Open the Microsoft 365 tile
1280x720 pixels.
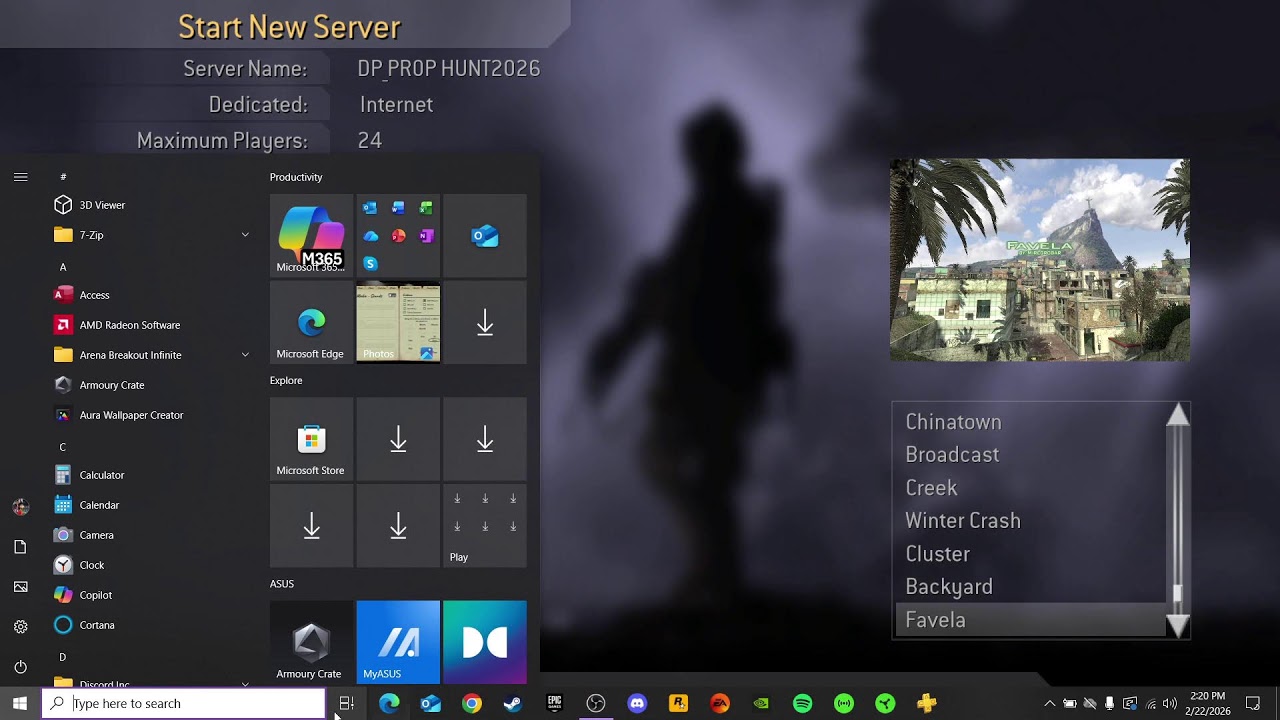point(311,235)
